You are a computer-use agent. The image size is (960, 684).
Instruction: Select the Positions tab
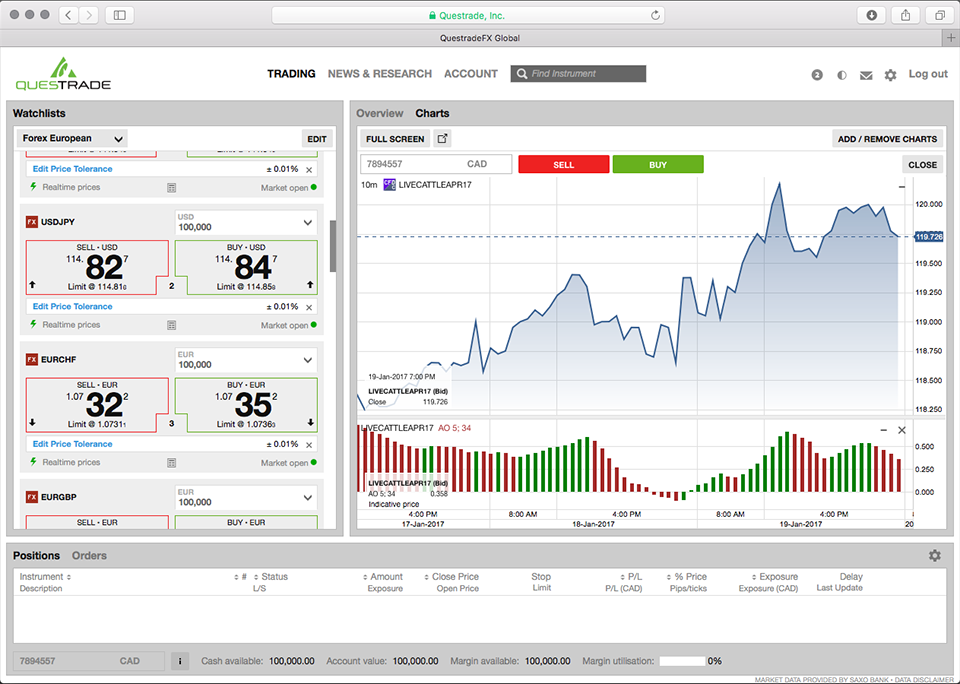(36, 555)
